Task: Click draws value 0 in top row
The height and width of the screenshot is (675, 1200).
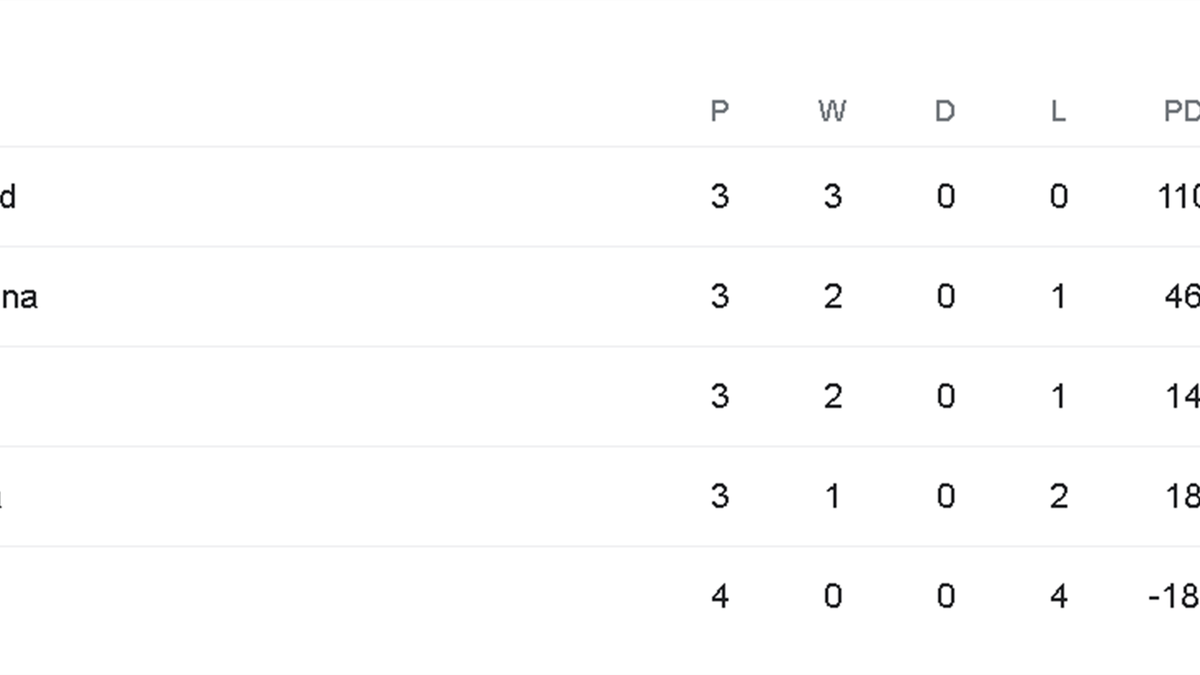Action: pos(945,197)
